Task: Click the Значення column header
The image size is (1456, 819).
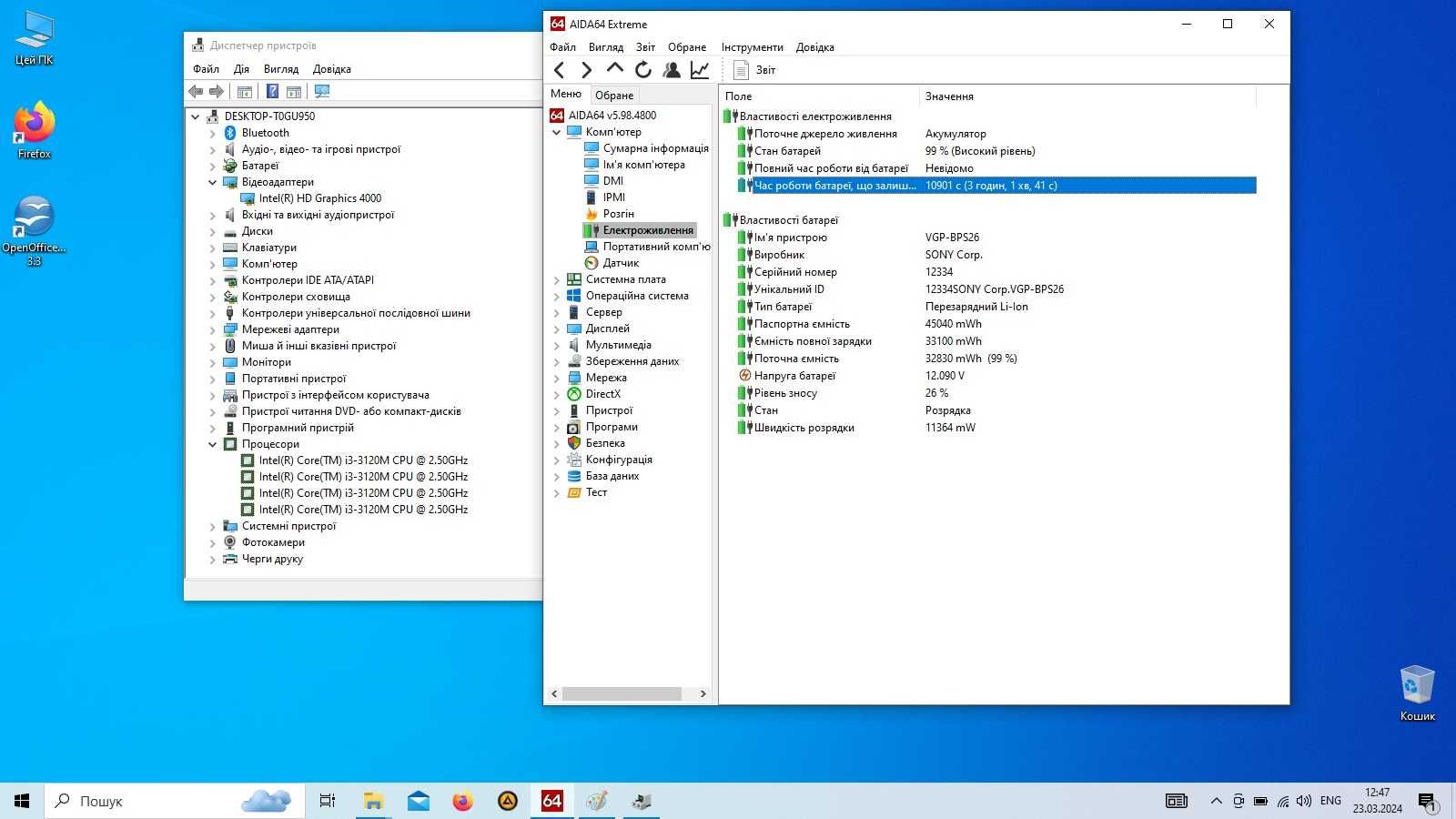Action: [x=1087, y=96]
